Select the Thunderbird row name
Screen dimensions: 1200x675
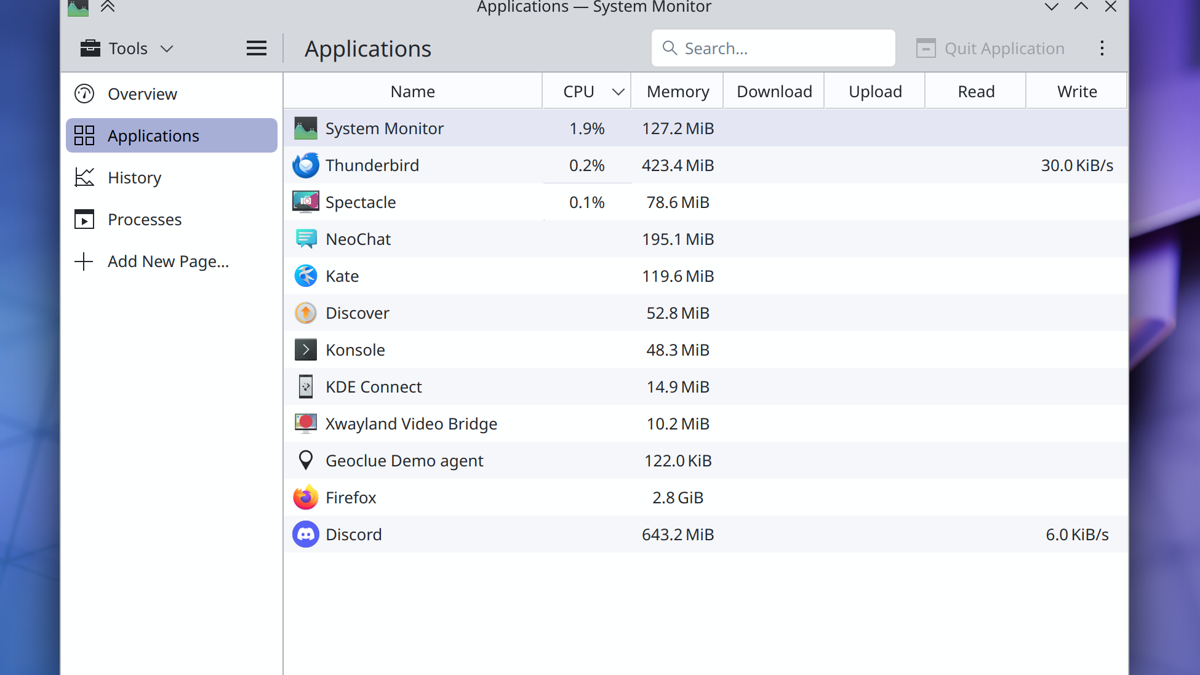[372, 165]
